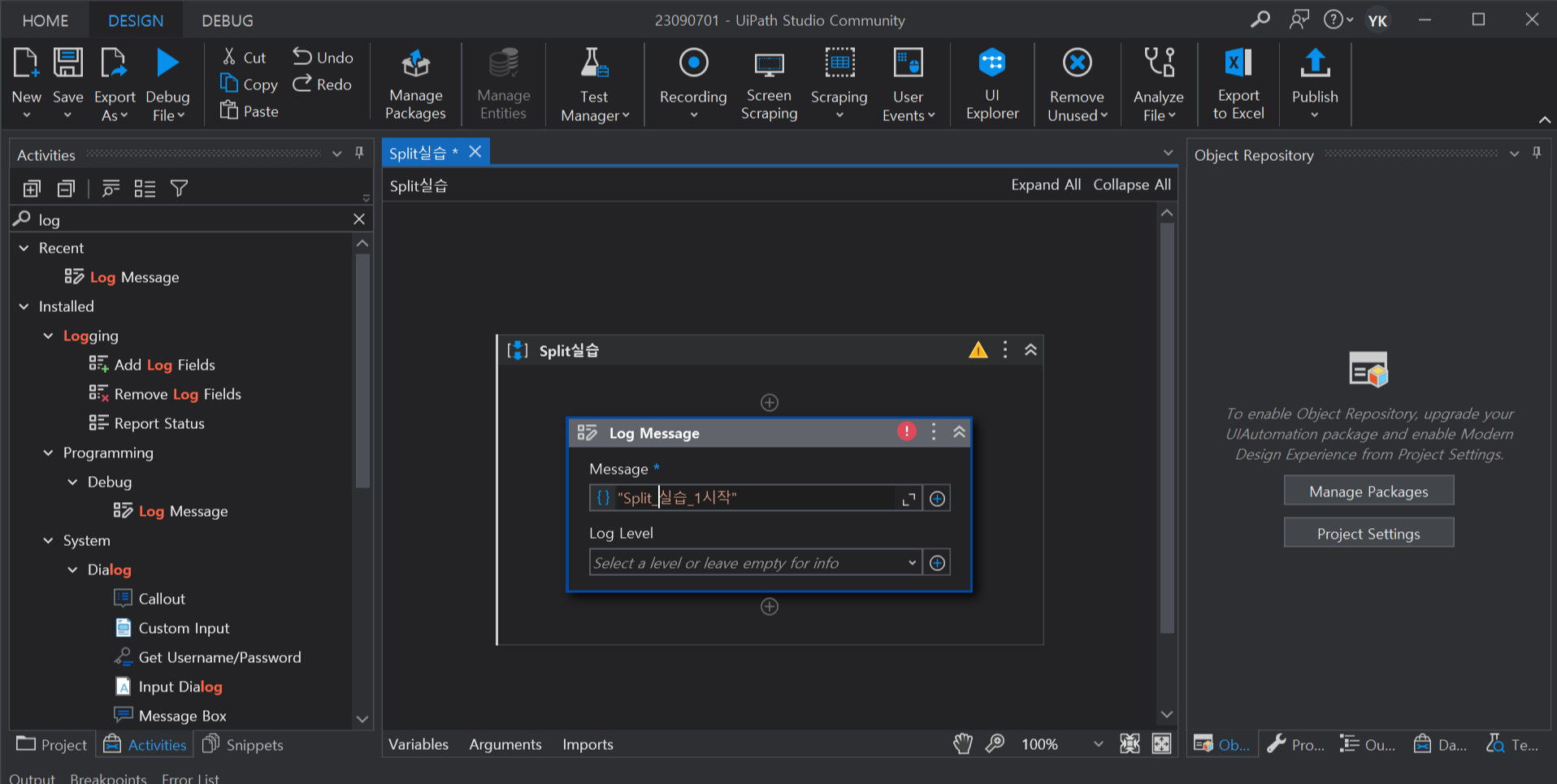
Task: Collapse the Dialog subcategory
Action: tap(72, 570)
